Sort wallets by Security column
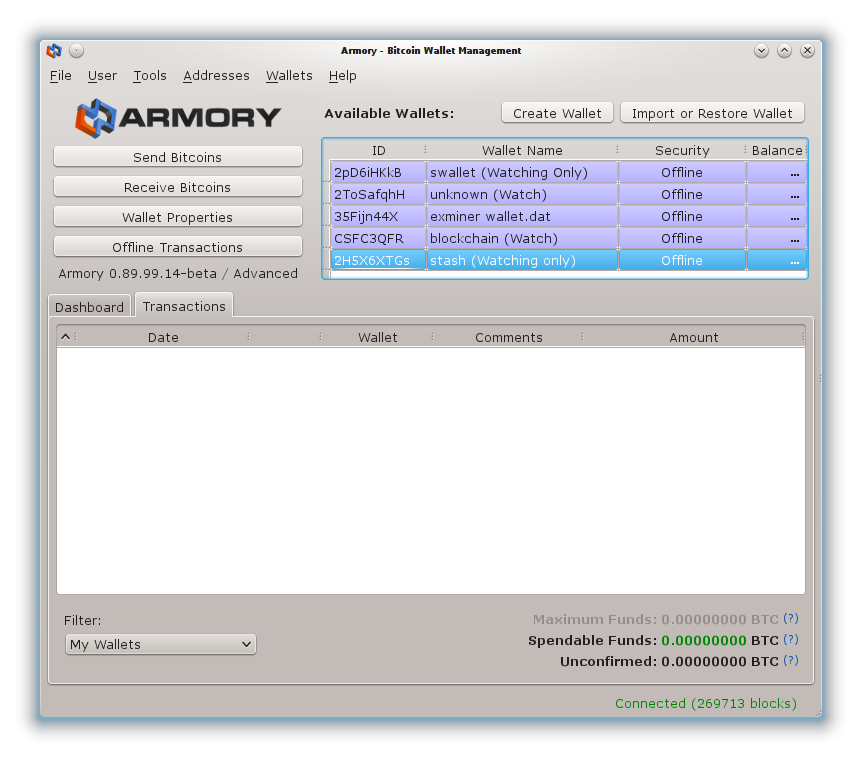 [682, 150]
